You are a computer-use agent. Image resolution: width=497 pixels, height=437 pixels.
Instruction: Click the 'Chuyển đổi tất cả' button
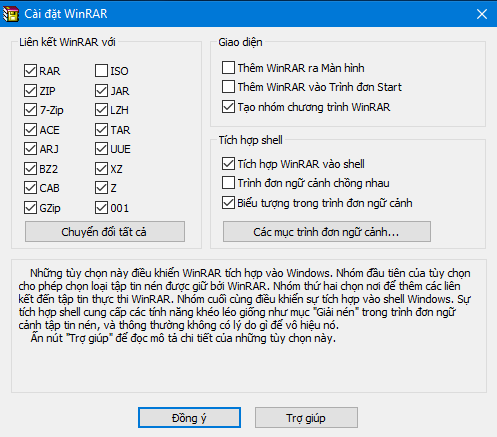pos(105,232)
